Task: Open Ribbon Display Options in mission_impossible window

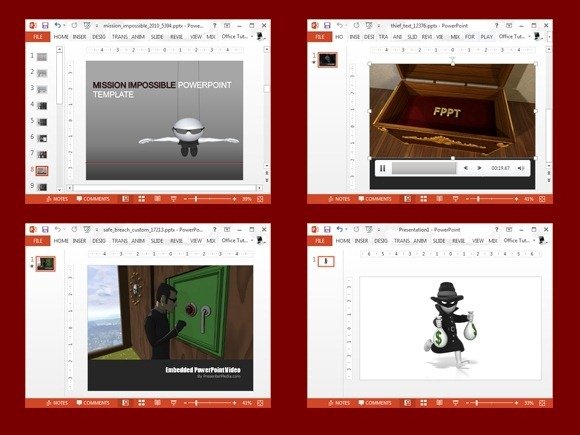Action: click(x=227, y=26)
